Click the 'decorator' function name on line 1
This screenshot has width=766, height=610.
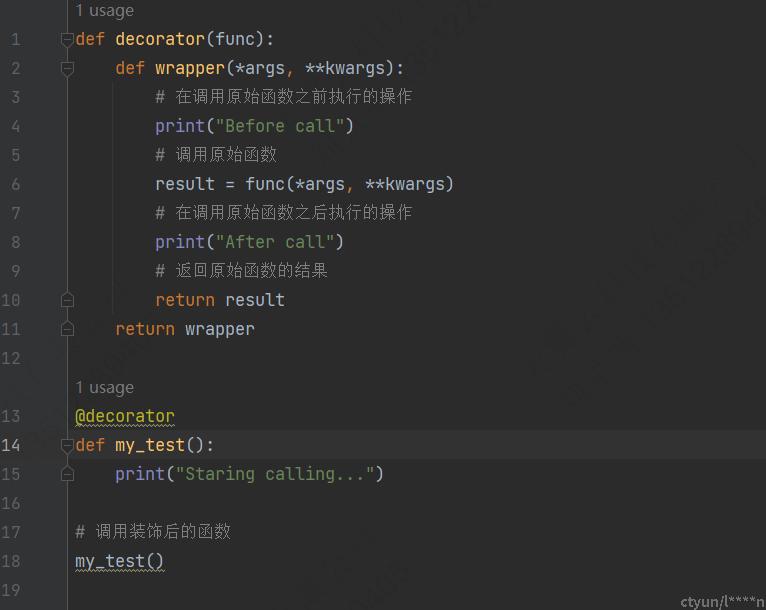click(160, 39)
